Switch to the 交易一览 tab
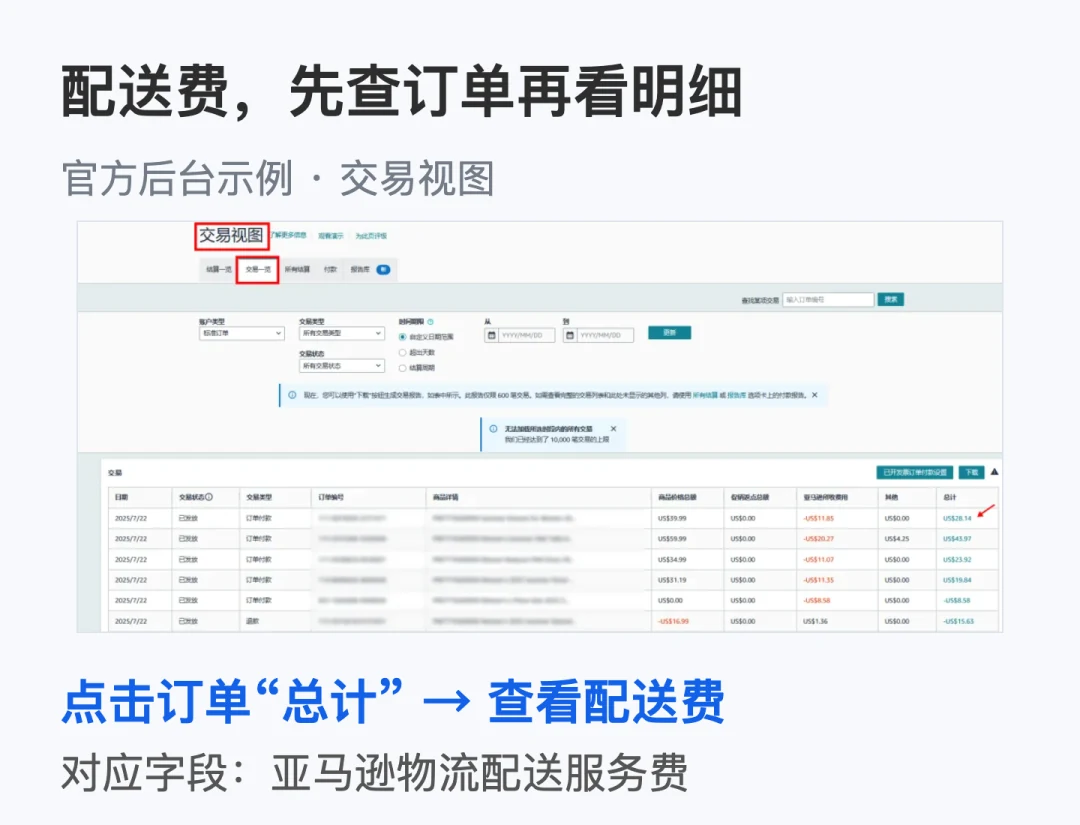The image size is (1080, 825). [258, 269]
